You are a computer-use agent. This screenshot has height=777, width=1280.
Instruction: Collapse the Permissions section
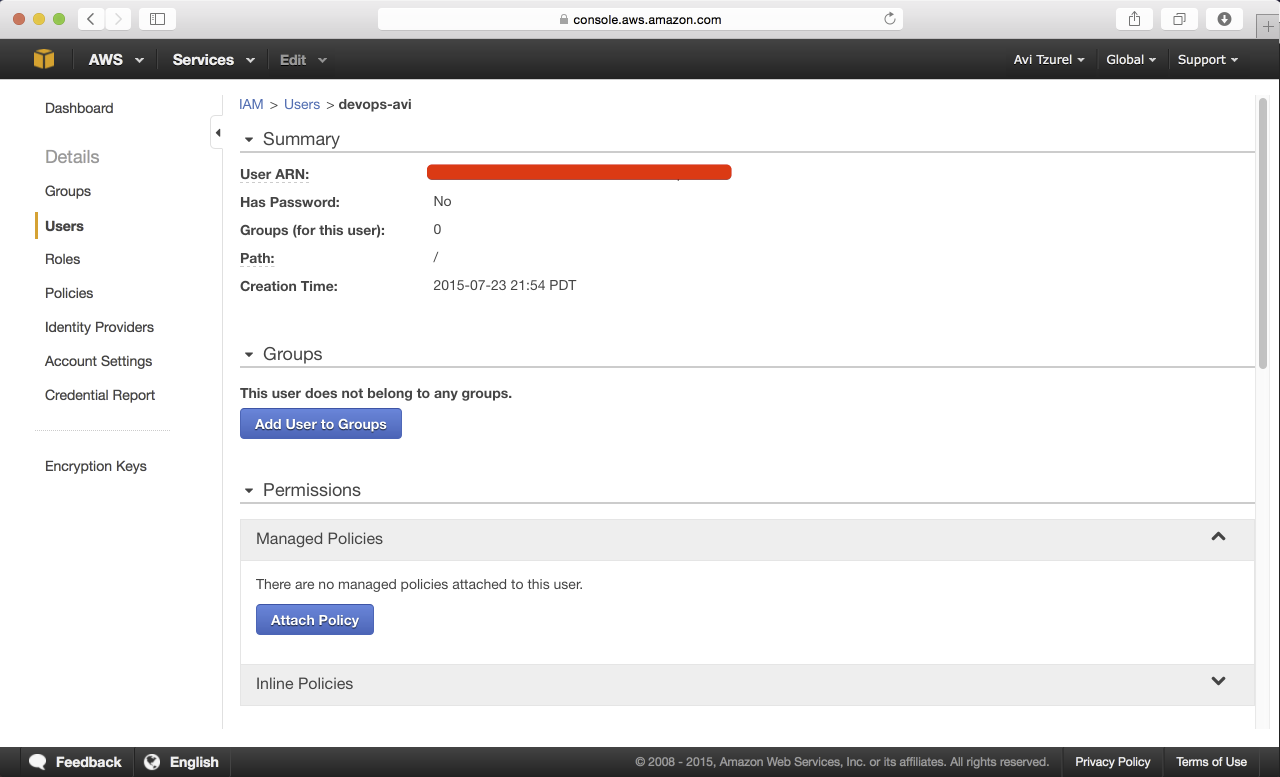[x=249, y=490]
